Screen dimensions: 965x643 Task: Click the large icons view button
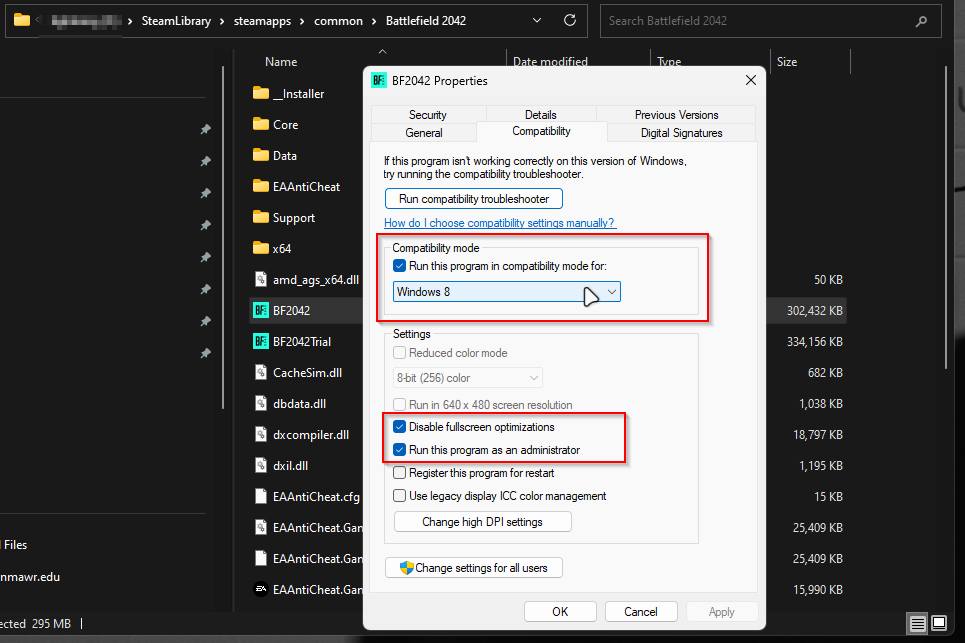tap(940, 623)
